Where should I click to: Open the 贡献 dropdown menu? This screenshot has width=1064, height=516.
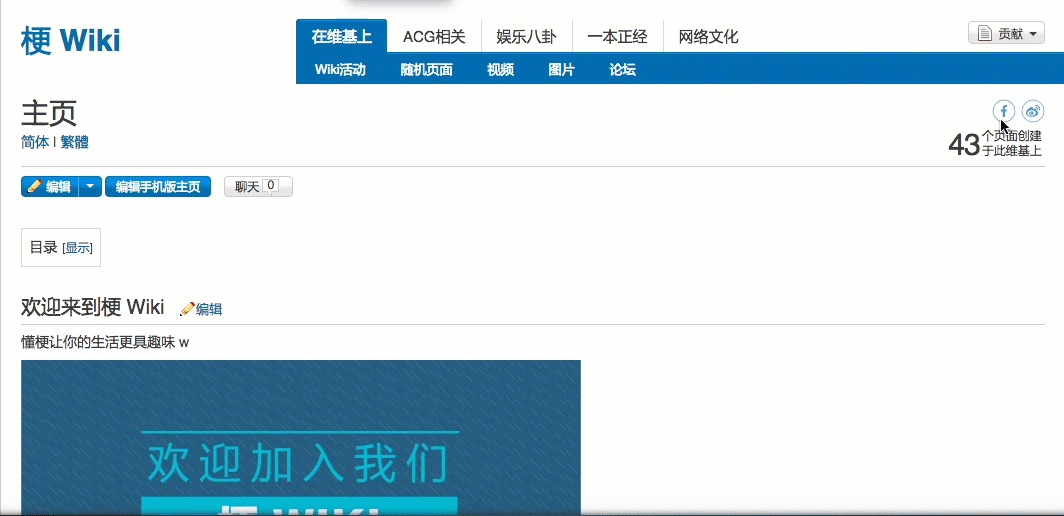click(1006, 33)
